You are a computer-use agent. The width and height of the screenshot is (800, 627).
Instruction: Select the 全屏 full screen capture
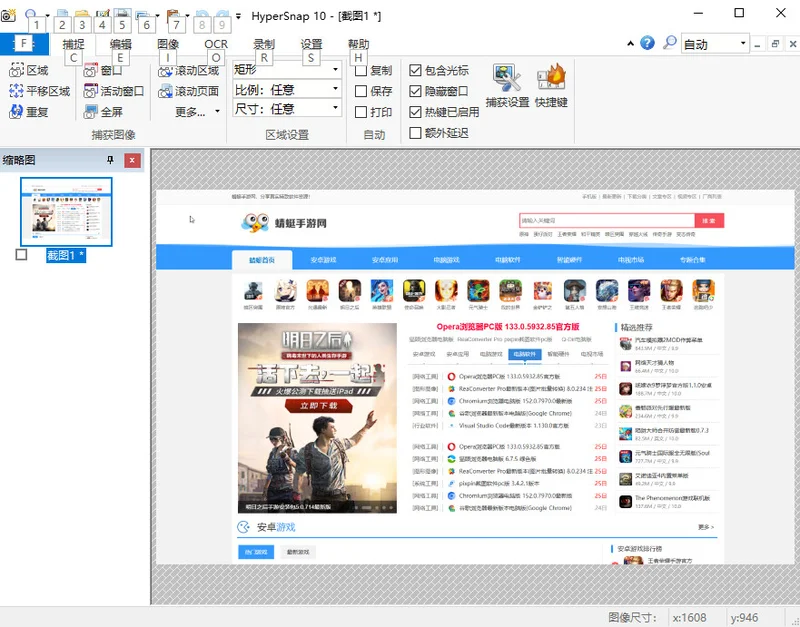pyautogui.click(x=103, y=112)
